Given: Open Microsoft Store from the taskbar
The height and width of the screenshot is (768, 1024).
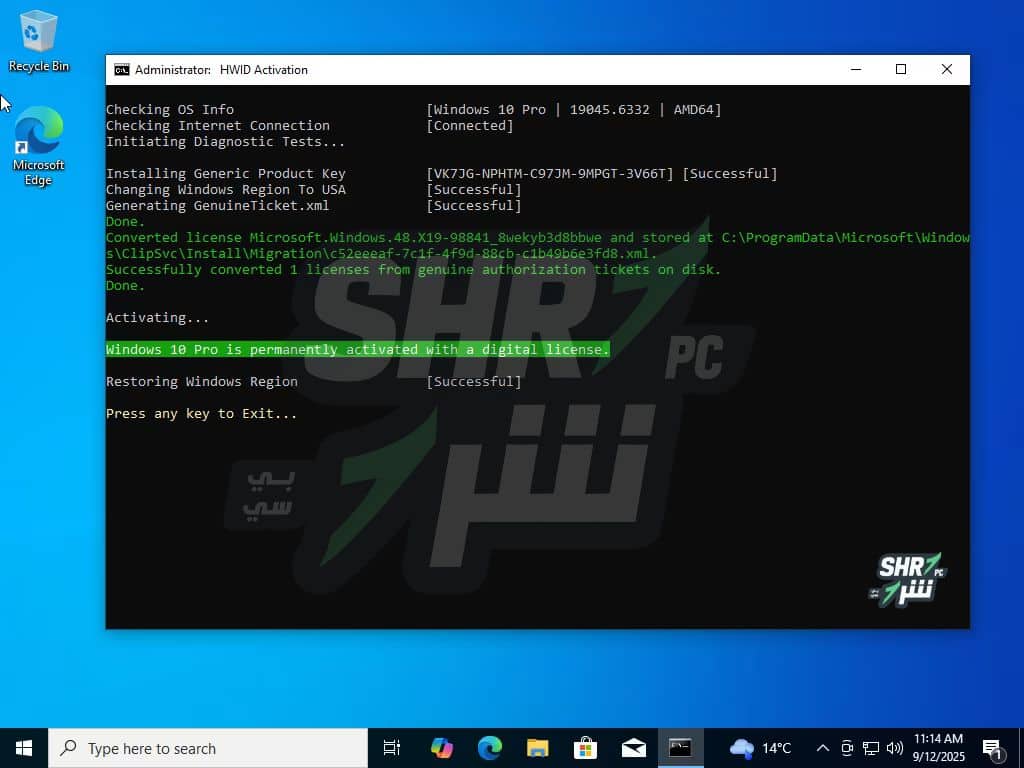Looking at the screenshot, I should pos(585,748).
